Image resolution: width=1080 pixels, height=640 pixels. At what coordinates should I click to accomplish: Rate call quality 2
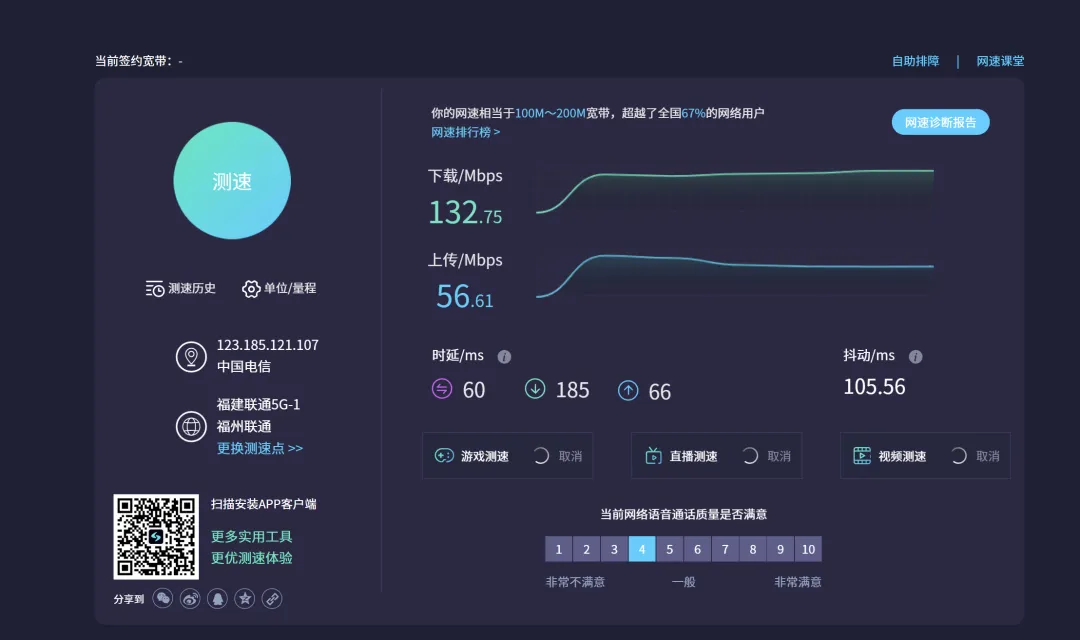pyautogui.click(x=586, y=549)
